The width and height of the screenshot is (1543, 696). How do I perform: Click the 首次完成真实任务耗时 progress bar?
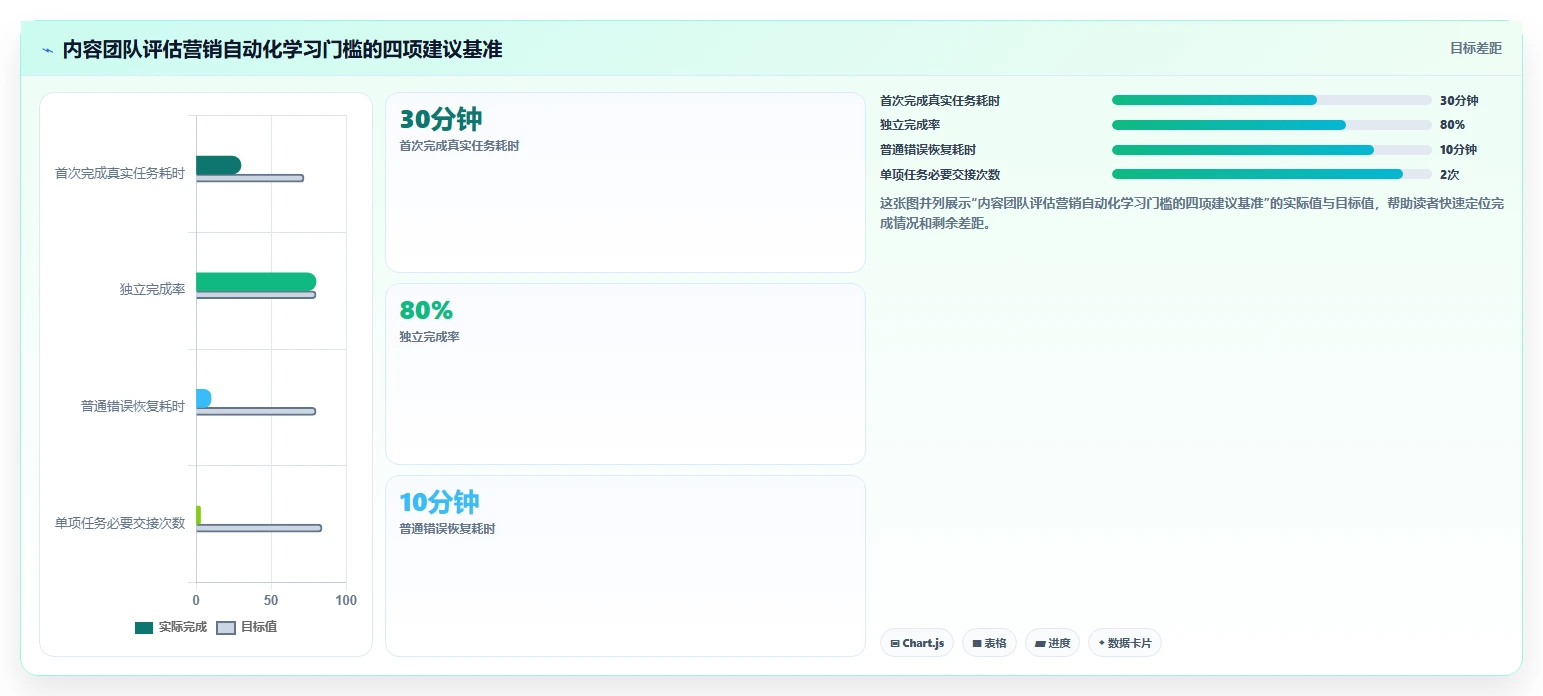(x=1272, y=100)
